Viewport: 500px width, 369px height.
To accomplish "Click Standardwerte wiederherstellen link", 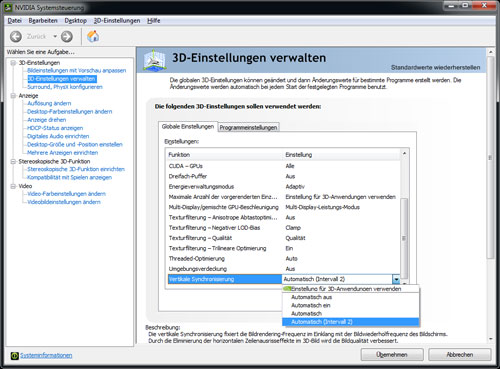I will click(435, 67).
